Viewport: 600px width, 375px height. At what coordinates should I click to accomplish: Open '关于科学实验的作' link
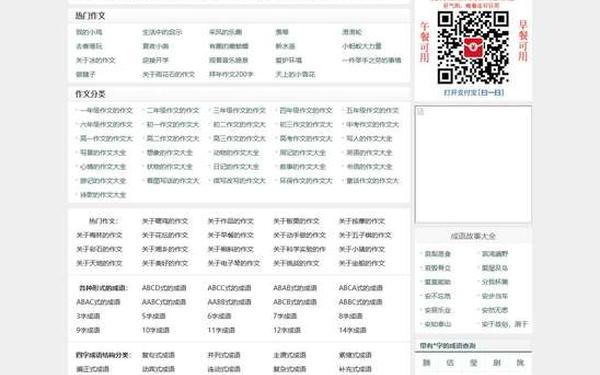click(300, 249)
